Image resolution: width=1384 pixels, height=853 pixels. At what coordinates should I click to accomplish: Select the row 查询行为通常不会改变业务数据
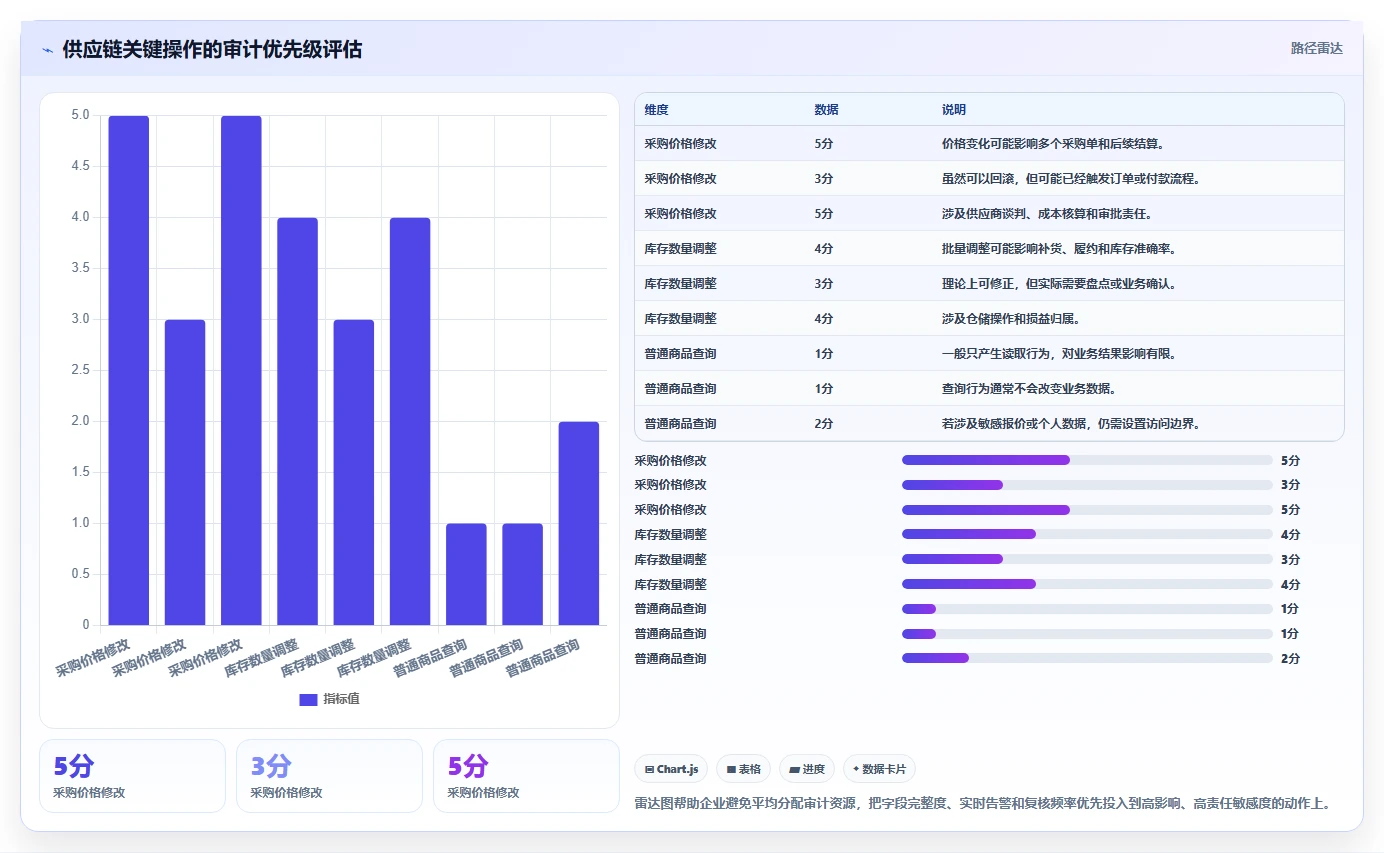tap(989, 389)
